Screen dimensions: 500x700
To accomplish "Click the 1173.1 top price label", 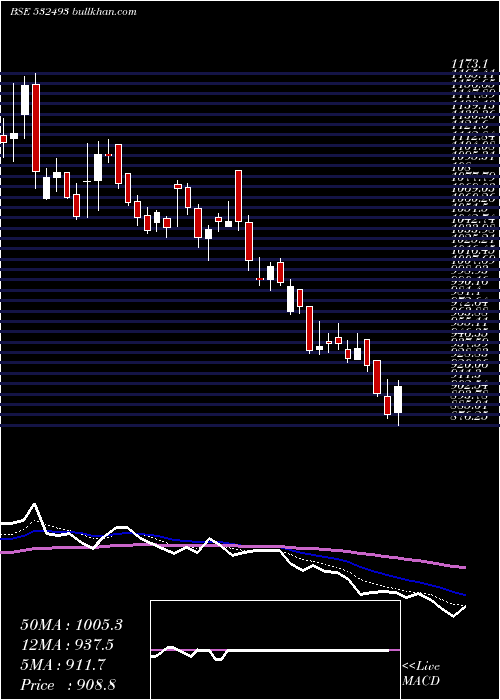I will click(471, 65).
